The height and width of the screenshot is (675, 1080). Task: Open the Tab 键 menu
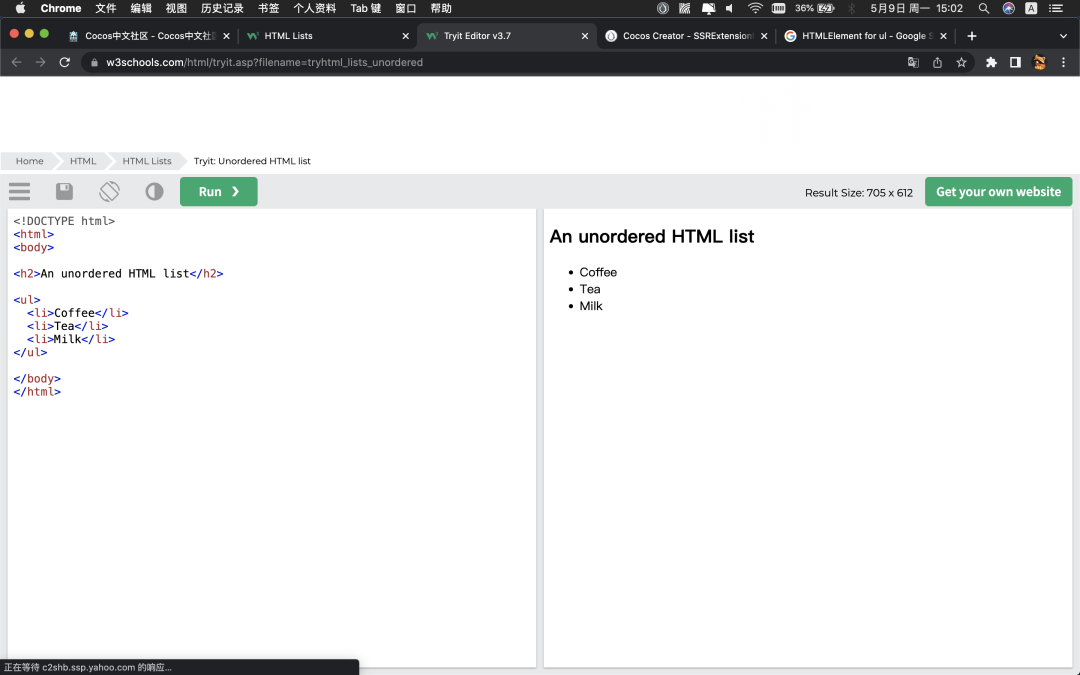tap(365, 8)
